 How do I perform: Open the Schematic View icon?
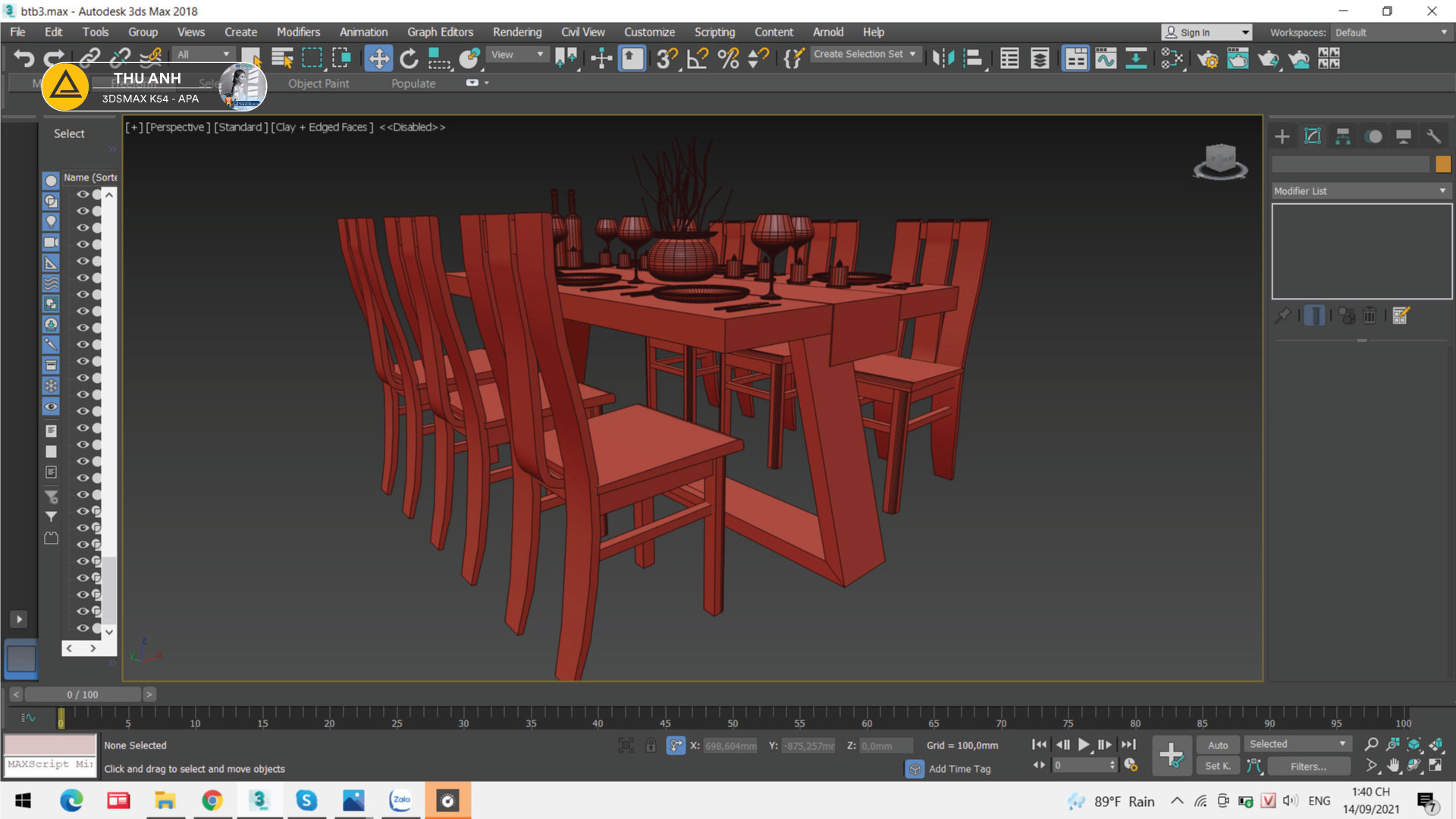click(x=1135, y=58)
